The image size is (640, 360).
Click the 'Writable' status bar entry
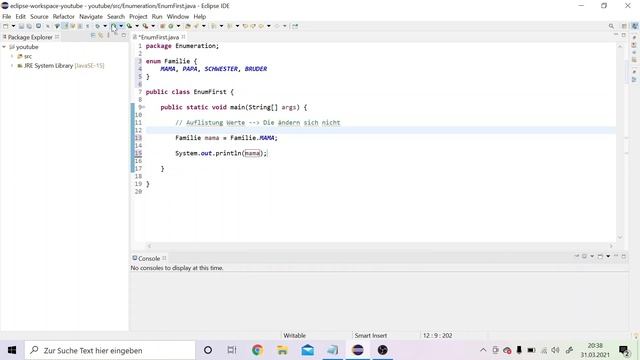coord(294,336)
